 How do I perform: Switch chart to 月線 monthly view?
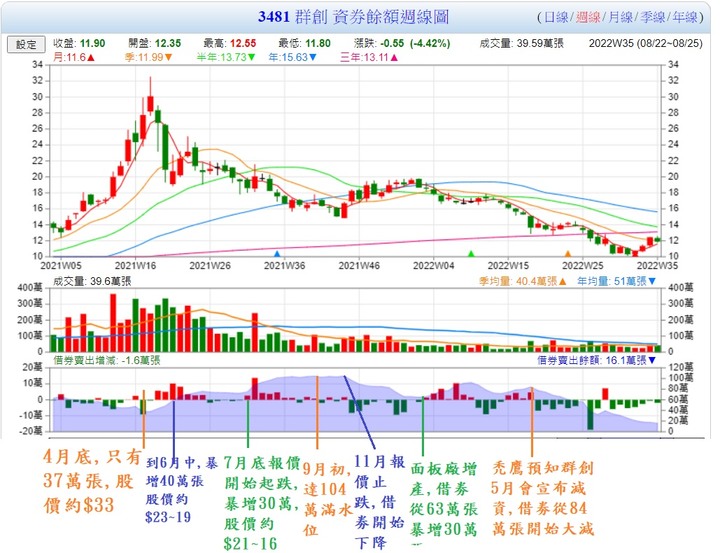(x=620, y=17)
